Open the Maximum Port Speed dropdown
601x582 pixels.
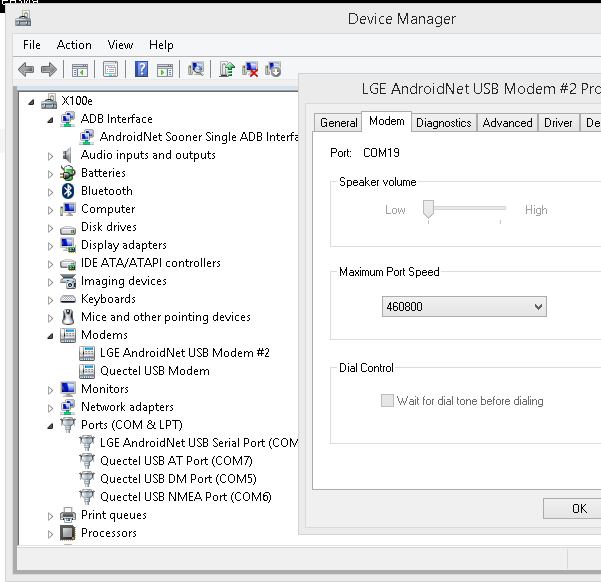point(464,307)
